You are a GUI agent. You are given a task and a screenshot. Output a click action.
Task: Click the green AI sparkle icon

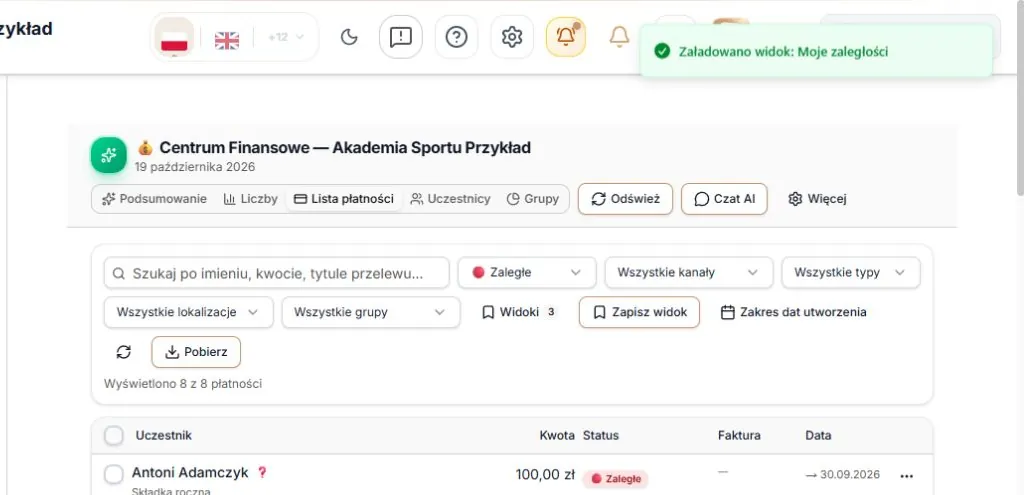pos(108,155)
